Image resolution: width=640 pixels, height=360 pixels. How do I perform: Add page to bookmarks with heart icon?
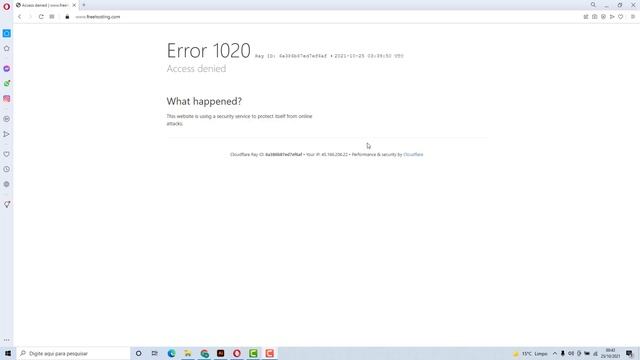(x=620, y=17)
